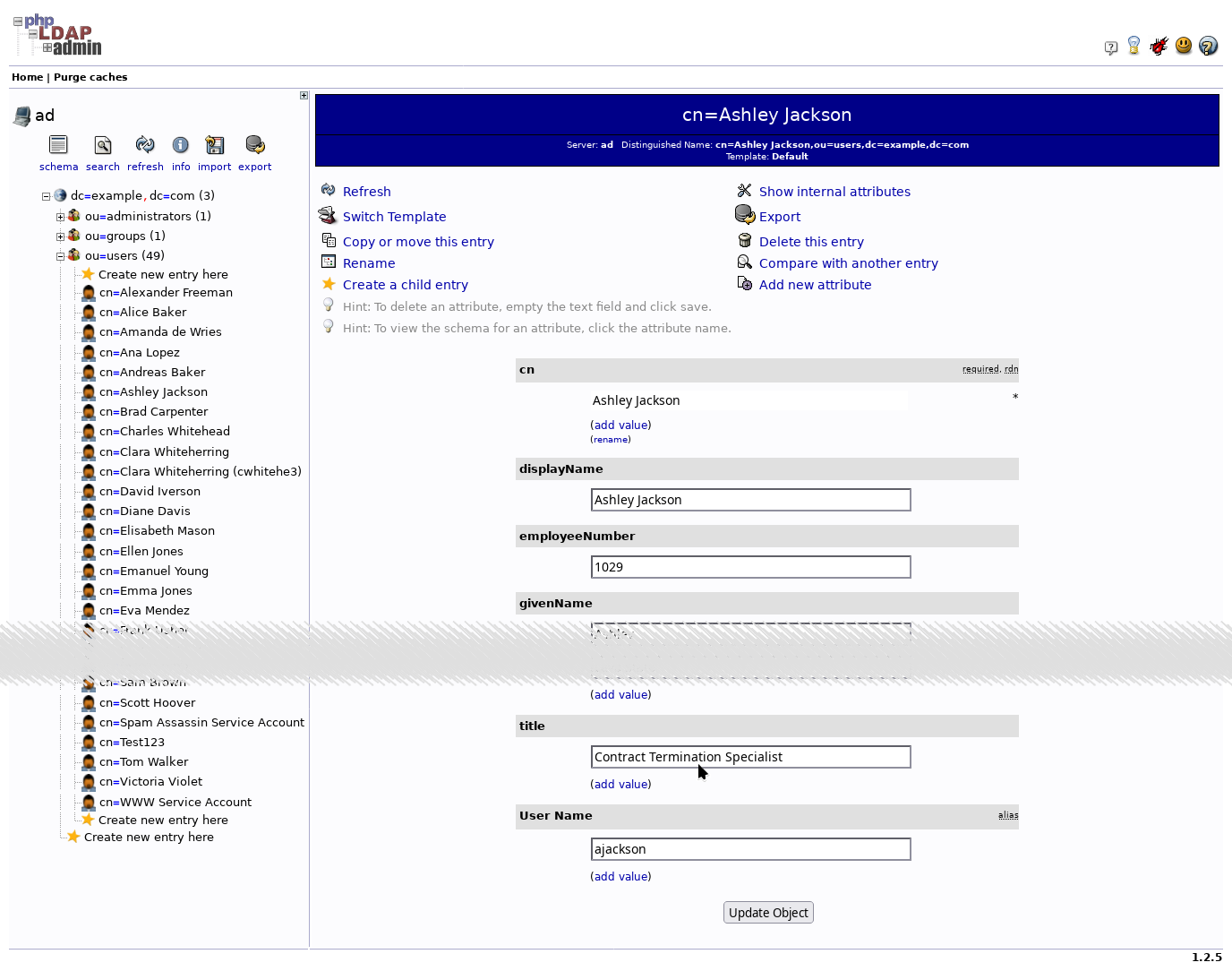Screen dimensions: 1232x971
Task: Report a bug using the red bug icon
Action: click(1159, 46)
